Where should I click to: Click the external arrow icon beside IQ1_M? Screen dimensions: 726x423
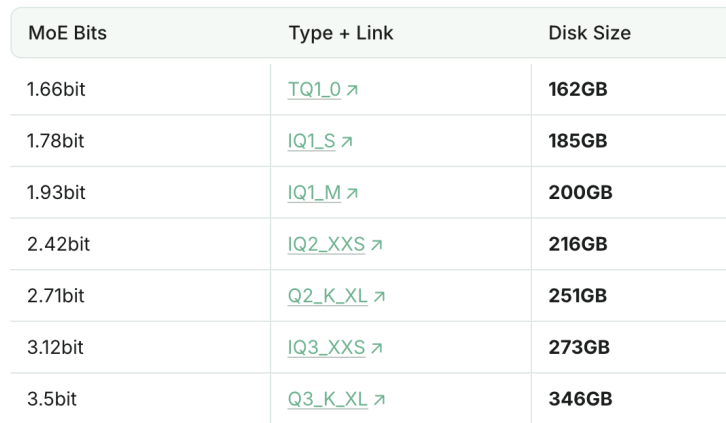click(352, 193)
